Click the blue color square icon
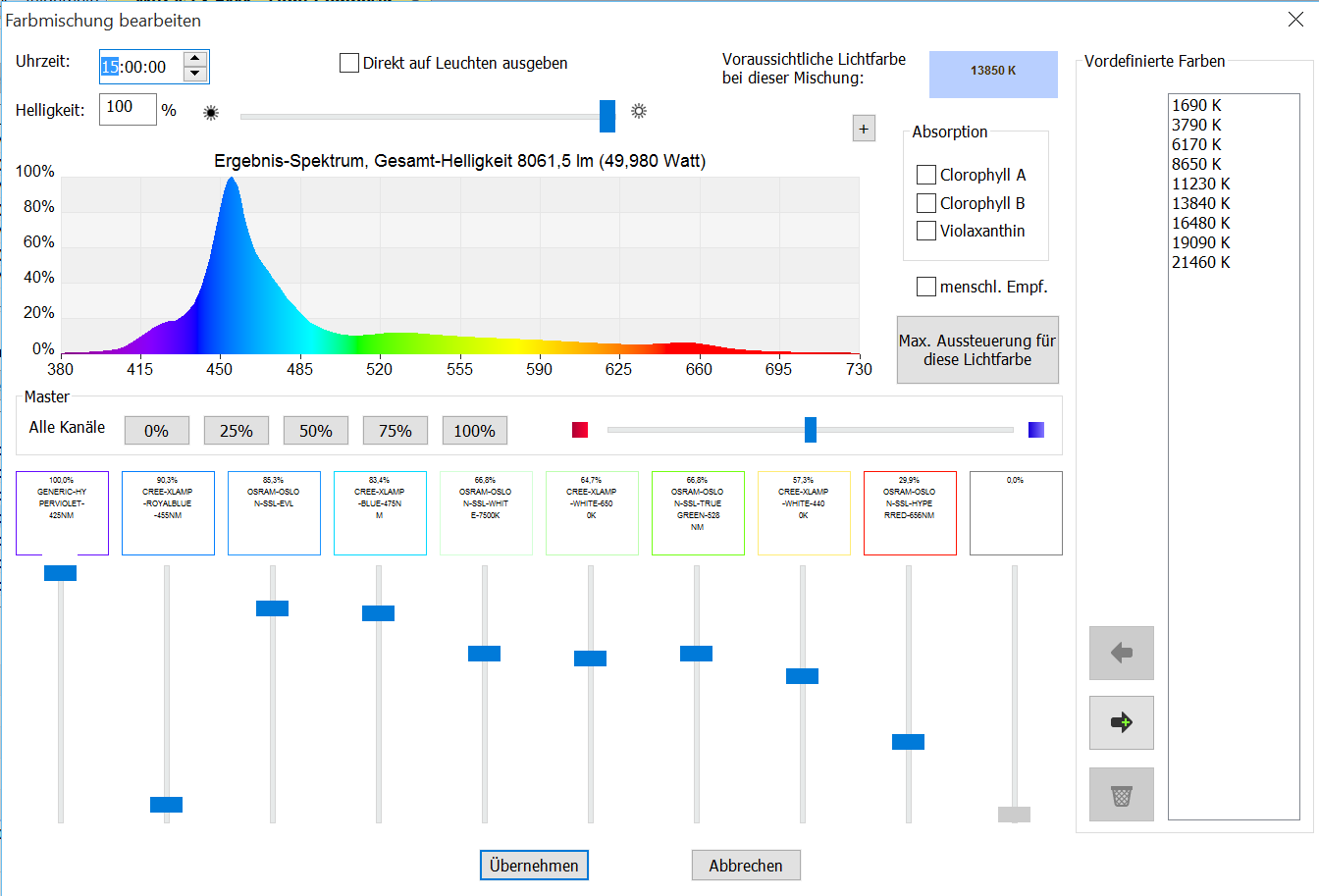Viewport: 1319px width, 896px height. [x=1036, y=430]
